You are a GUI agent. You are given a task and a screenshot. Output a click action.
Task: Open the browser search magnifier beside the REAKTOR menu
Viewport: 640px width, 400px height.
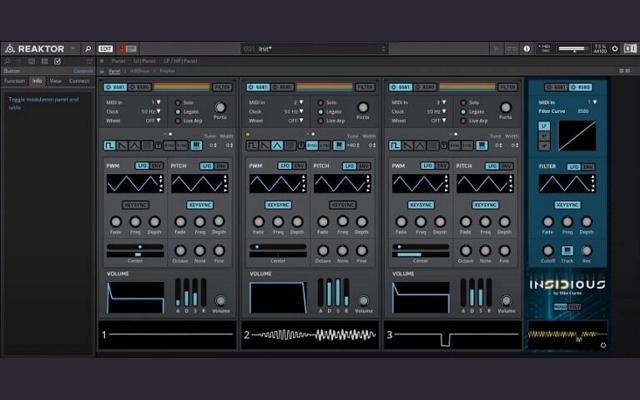coord(88,49)
